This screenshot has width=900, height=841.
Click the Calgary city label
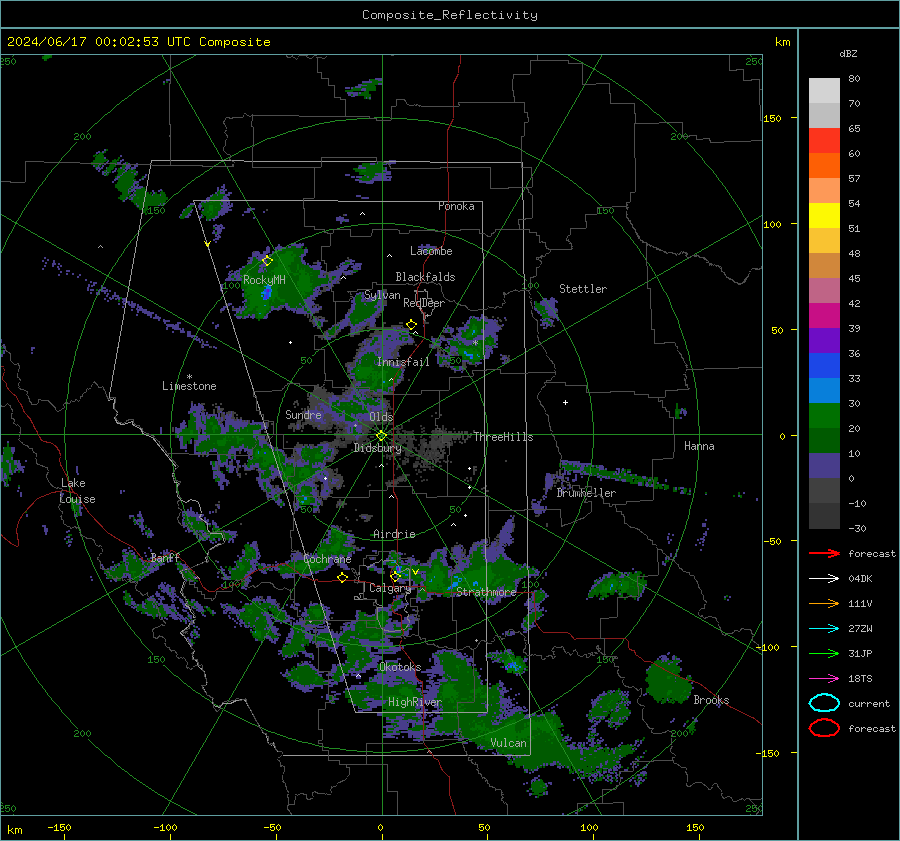coord(390,588)
